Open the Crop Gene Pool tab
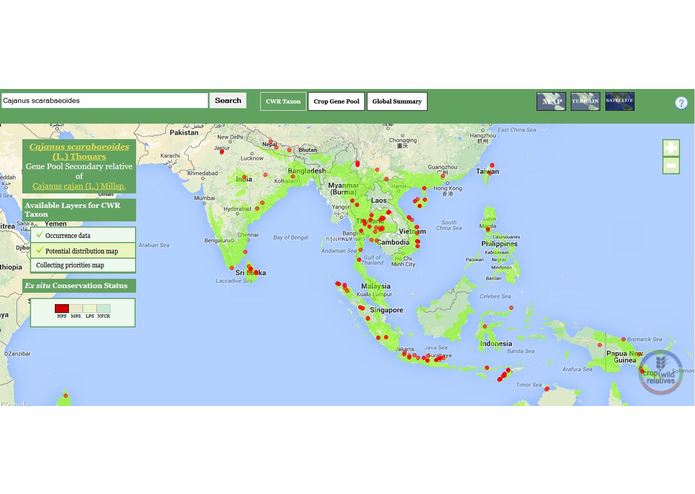695x494 pixels. [x=336, y=101]
